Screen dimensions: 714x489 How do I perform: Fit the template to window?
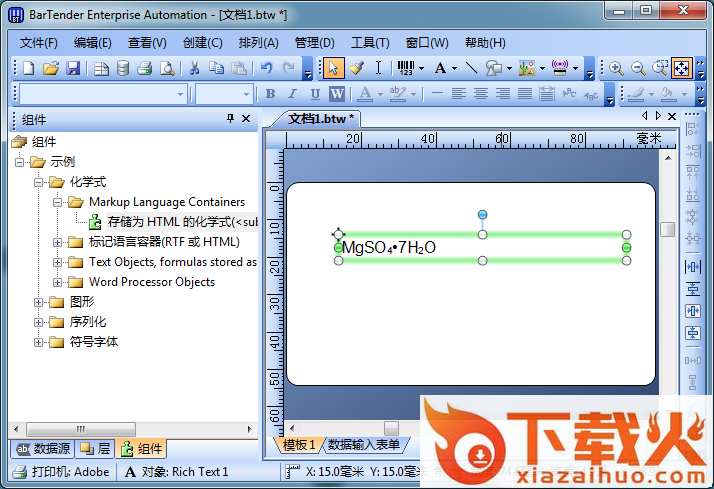click(682, 68)
